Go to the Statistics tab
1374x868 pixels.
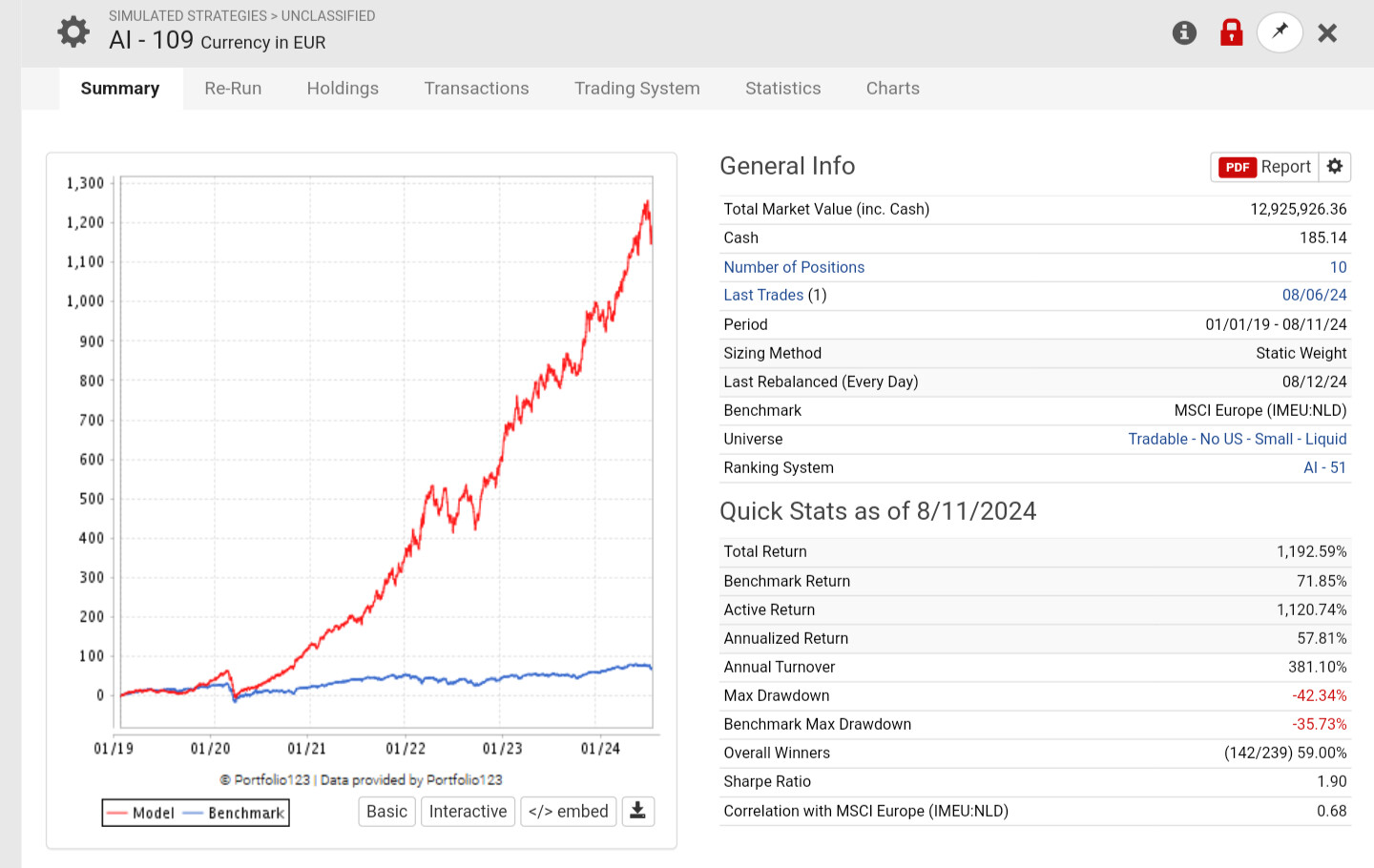click(x=783, y=89)
